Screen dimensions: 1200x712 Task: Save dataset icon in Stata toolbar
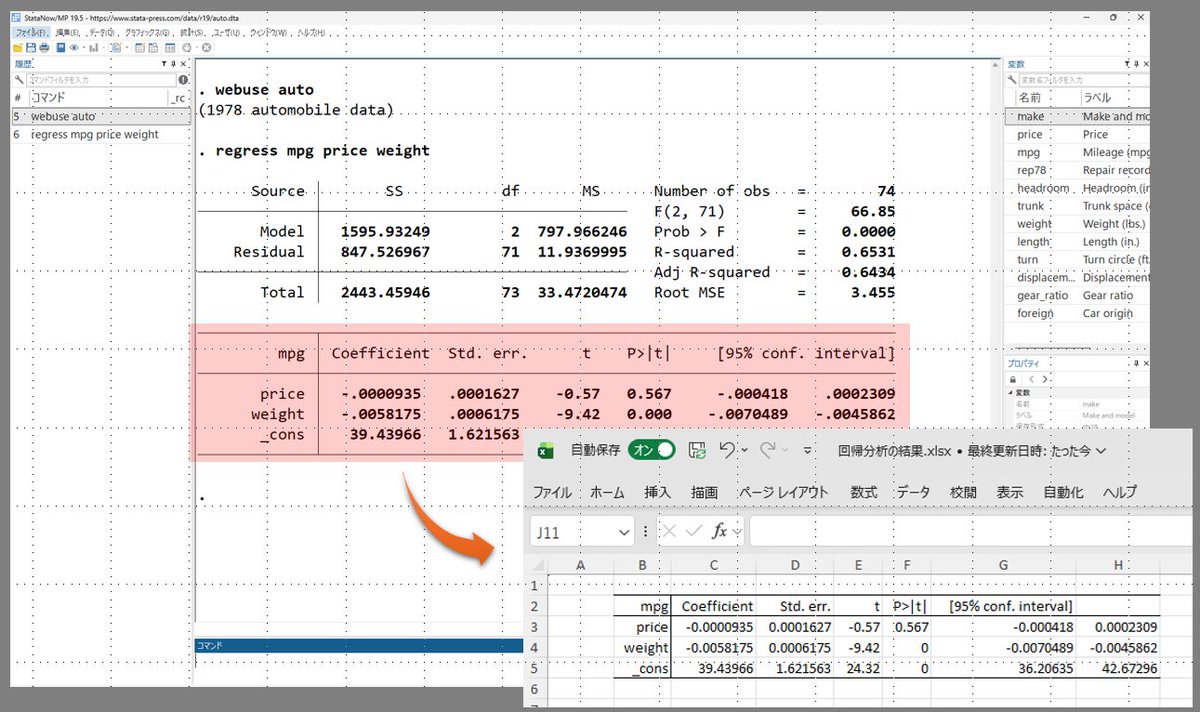pyautogui.click(x=31, y=48)
